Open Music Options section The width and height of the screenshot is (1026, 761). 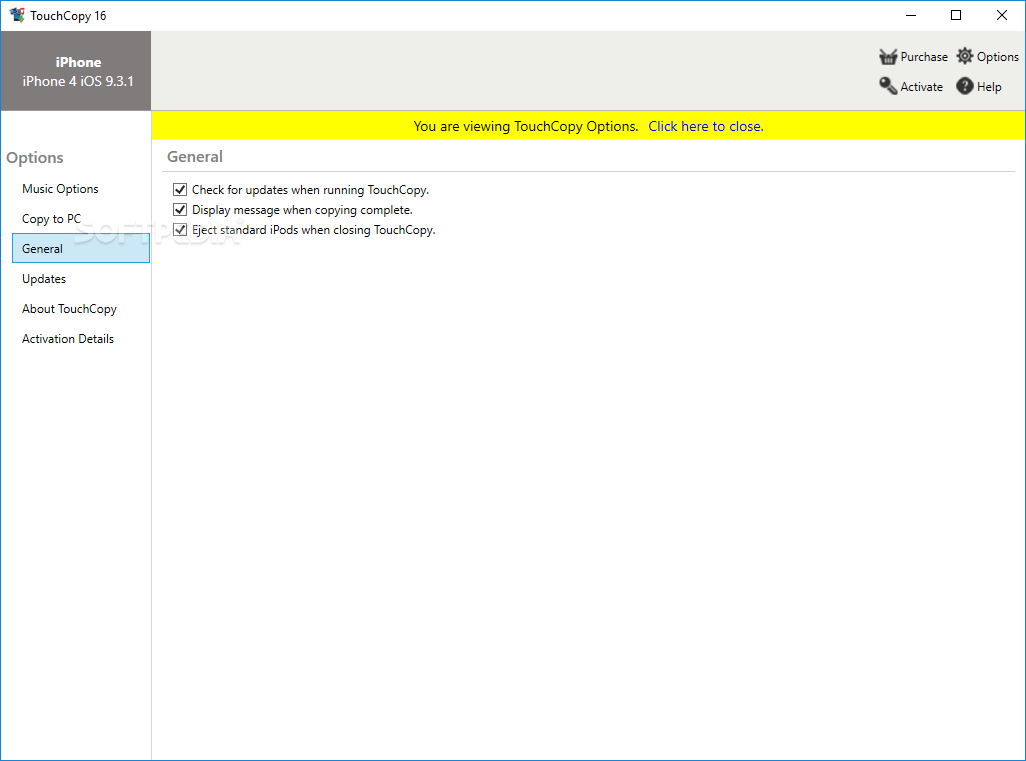80,188
